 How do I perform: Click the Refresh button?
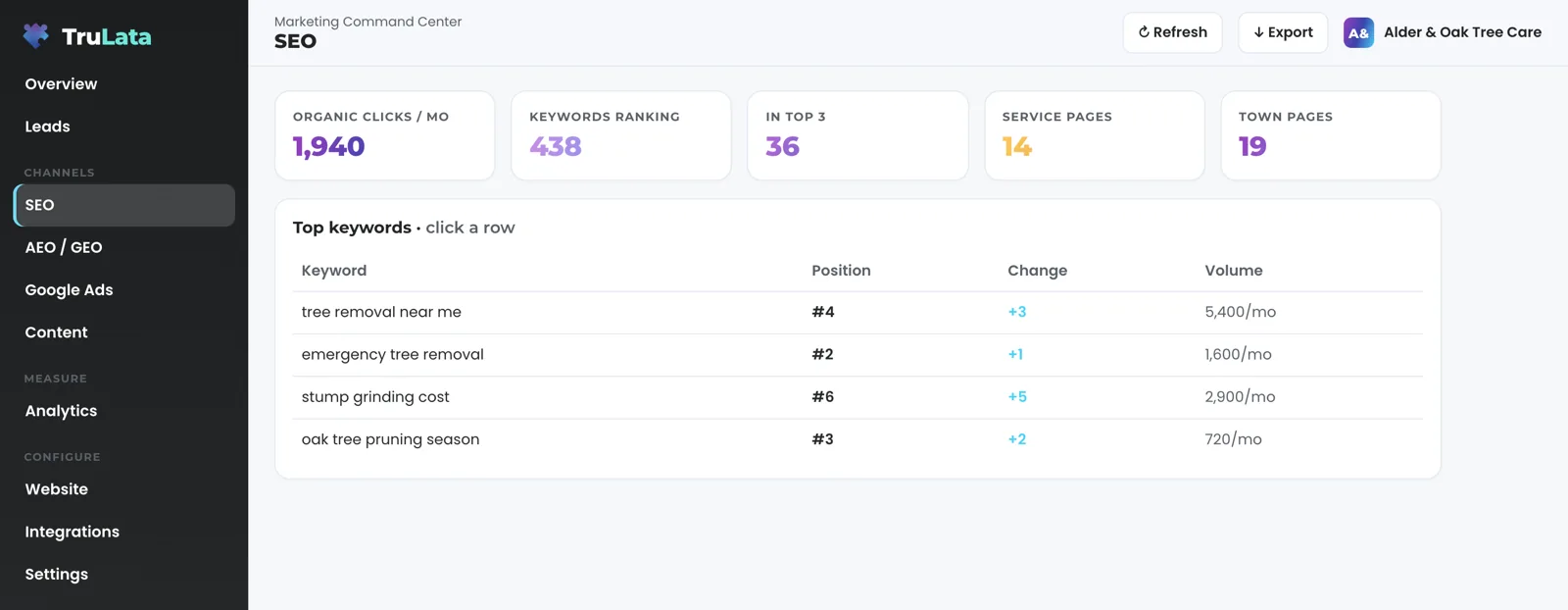click(1172, 32)
